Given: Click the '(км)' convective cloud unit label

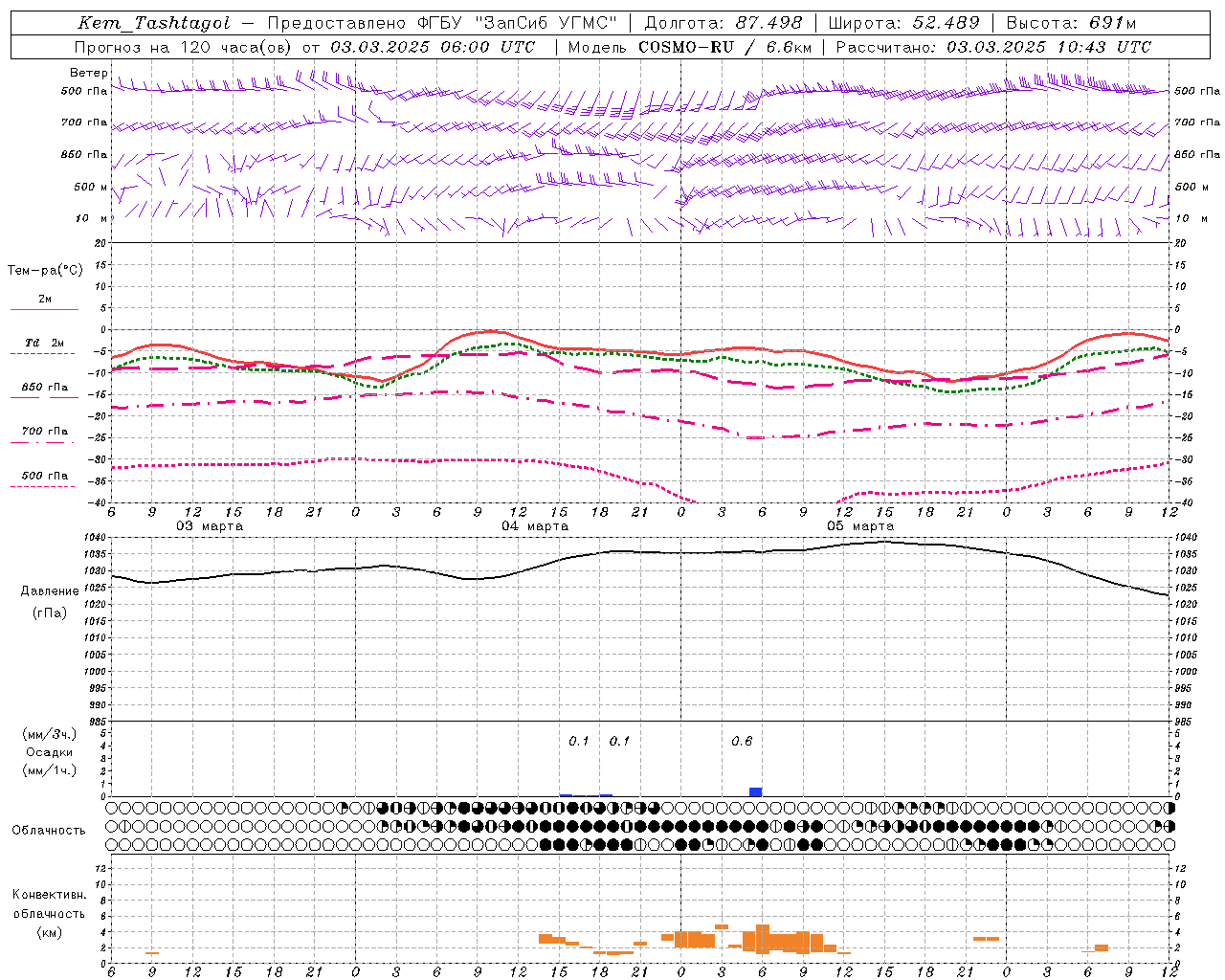Looking at the screenshot, I should pos(49,932).
